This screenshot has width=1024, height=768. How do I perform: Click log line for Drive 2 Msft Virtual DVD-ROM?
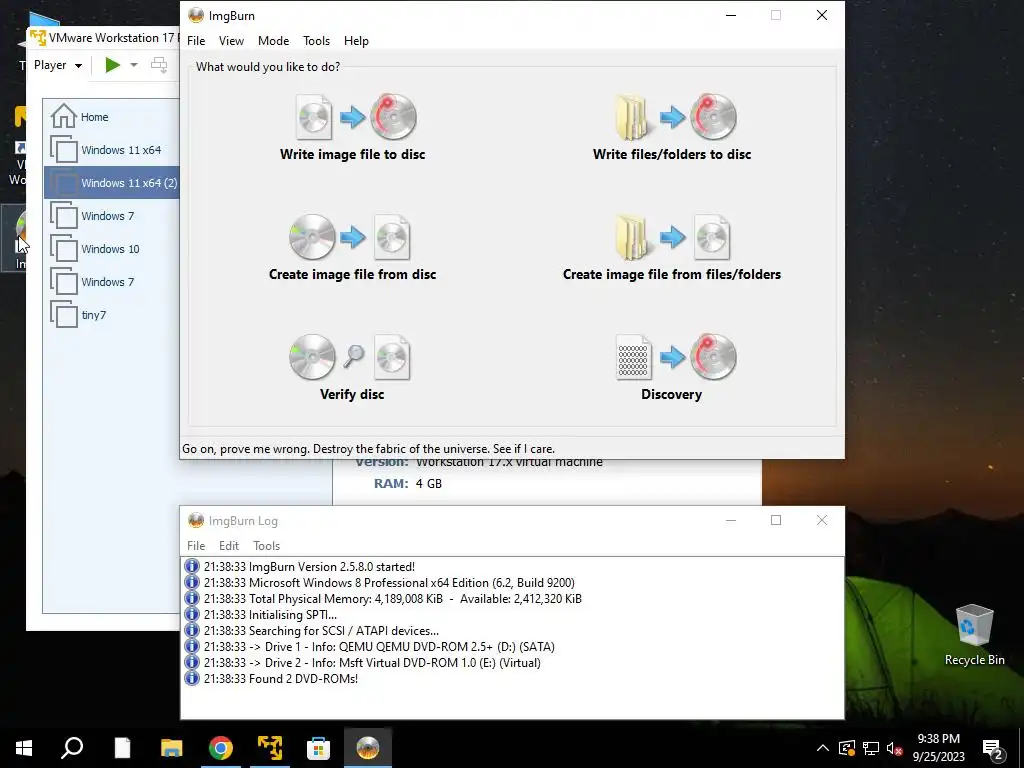(372, 663)
